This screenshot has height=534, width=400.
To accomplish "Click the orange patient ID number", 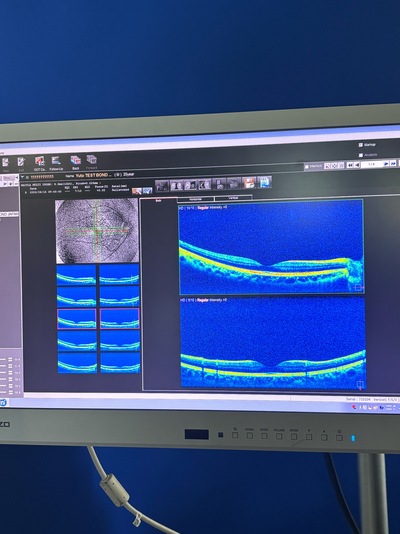I will click(42, 177).
